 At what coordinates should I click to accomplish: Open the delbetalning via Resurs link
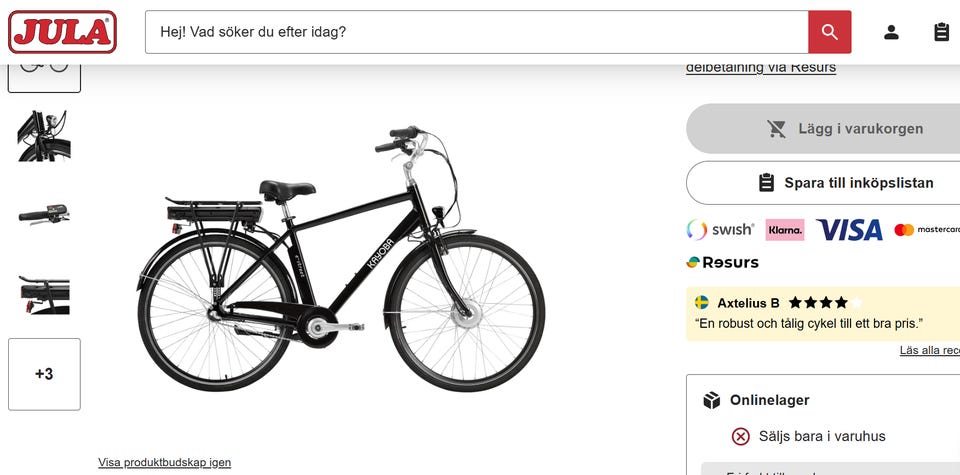[760, 67]
